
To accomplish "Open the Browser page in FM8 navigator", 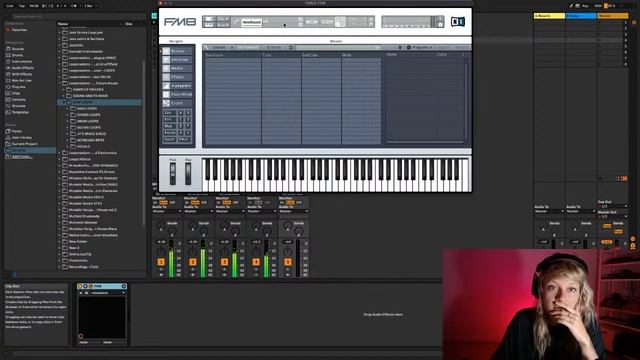I will (x=177, y=51).
